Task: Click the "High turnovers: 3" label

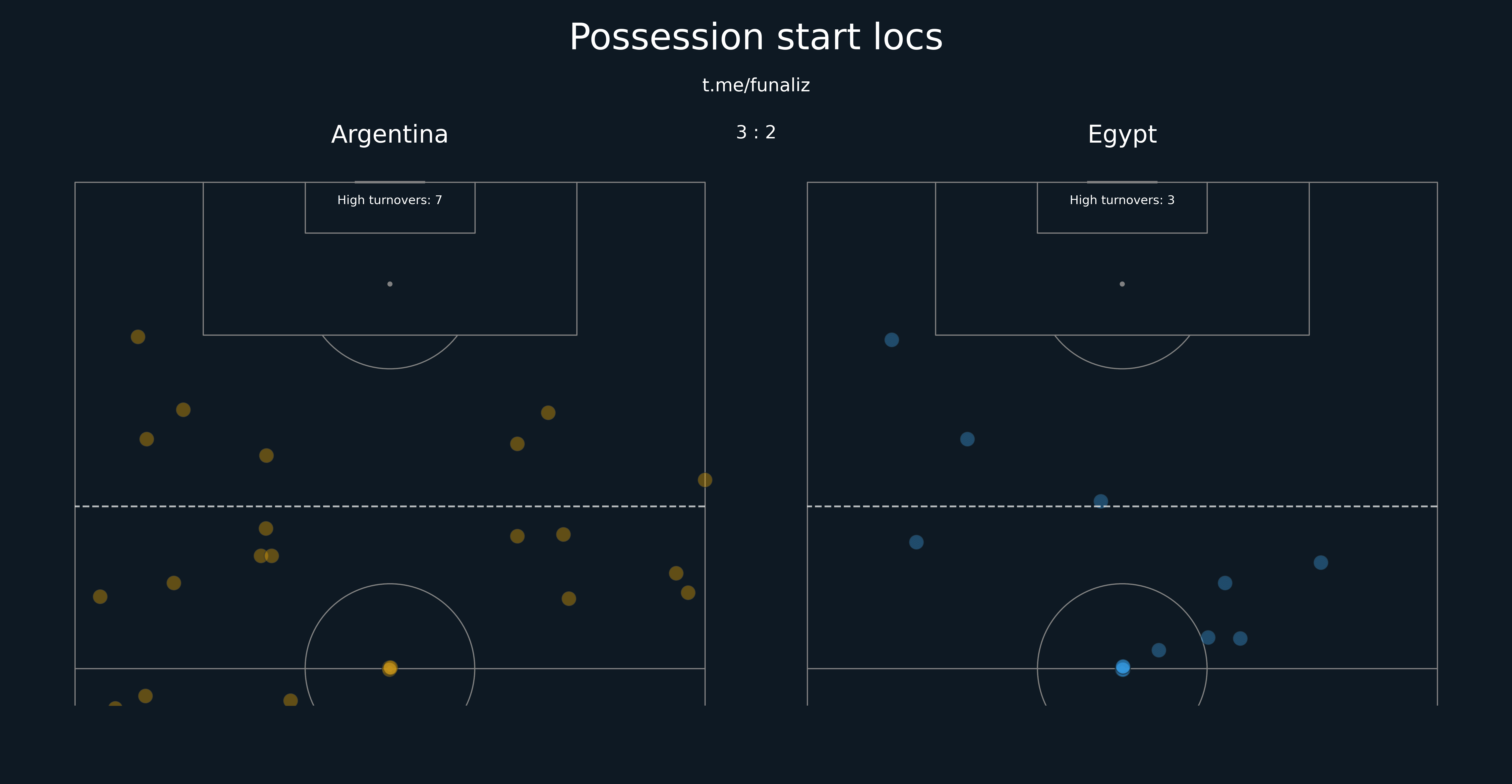Action: pos(1122,200)
